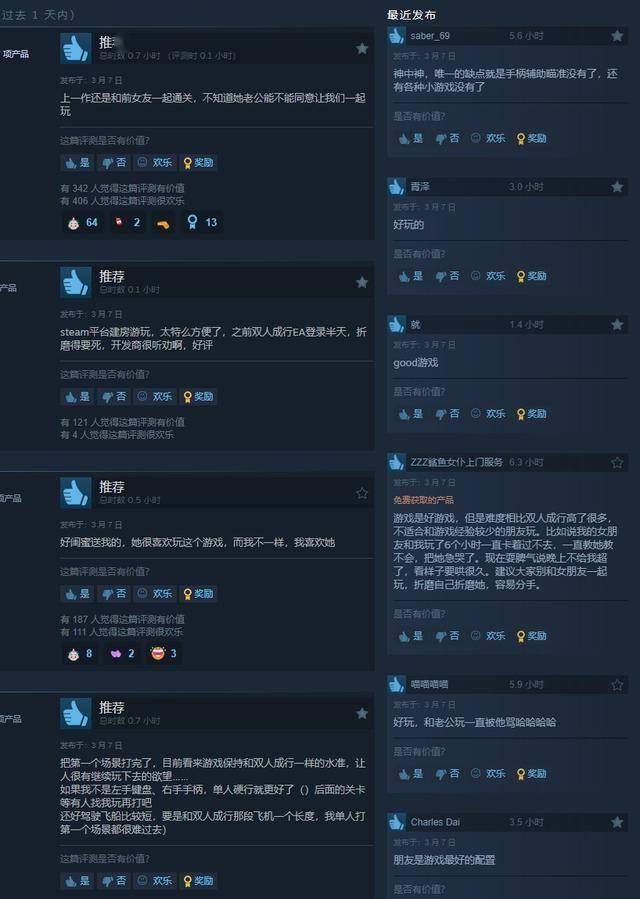Screen dimensions: 640x899
Task: Click the hollow star on ZZZ鲨鱼女仆上门服务's review
Action: [617, 462]
